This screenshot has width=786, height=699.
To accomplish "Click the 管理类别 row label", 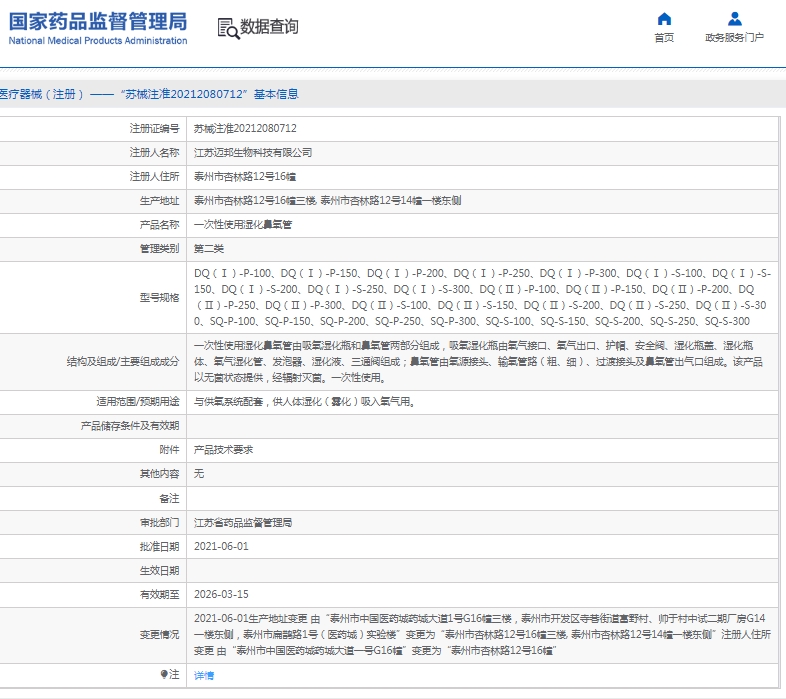I will tap(159, 249).
